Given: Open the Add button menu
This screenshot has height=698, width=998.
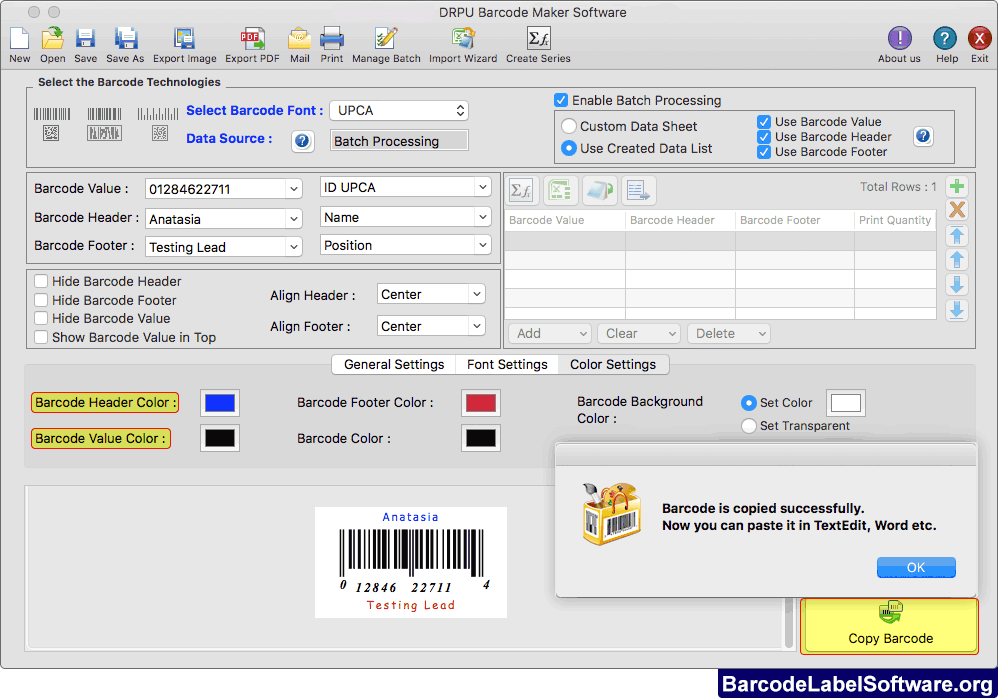Looking at the screenshot, I should 549,333.
